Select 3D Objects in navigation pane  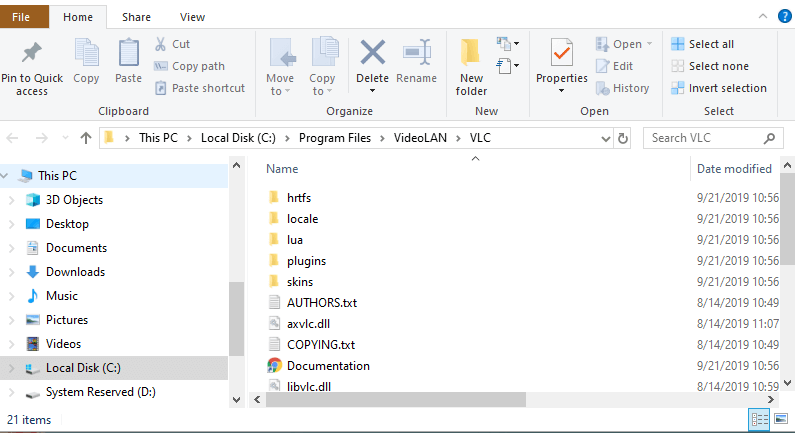tap(74, 200)
